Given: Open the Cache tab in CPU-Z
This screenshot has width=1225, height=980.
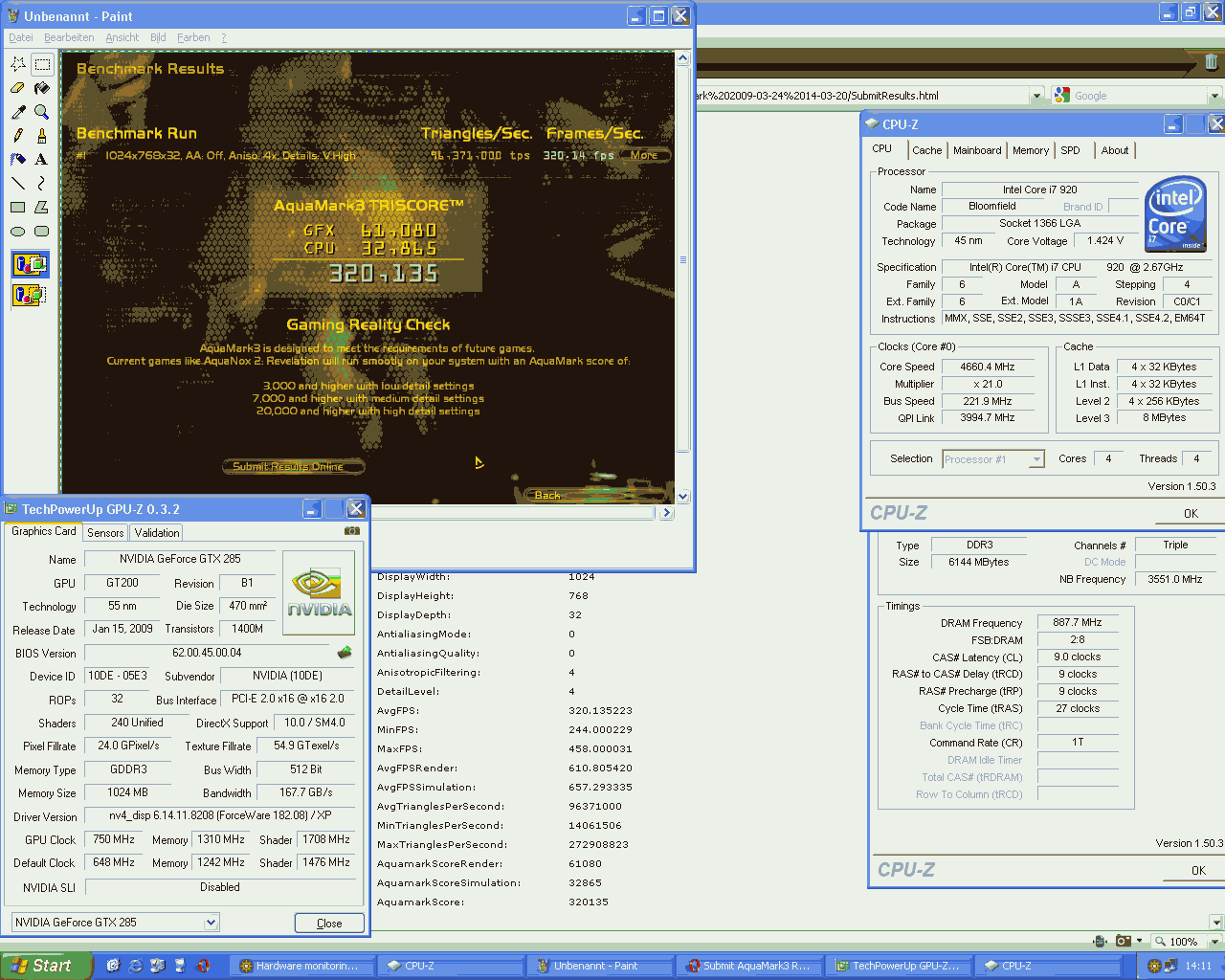Looking at the screenshot, I should tap(926, 150).
